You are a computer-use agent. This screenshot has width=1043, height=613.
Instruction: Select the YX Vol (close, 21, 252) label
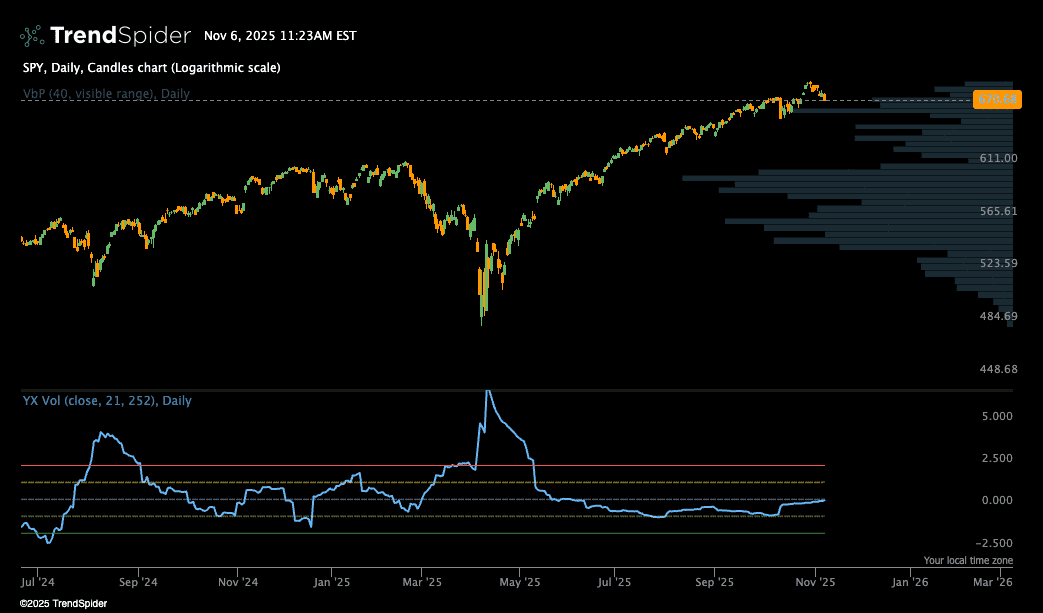(x=107, y=401)
